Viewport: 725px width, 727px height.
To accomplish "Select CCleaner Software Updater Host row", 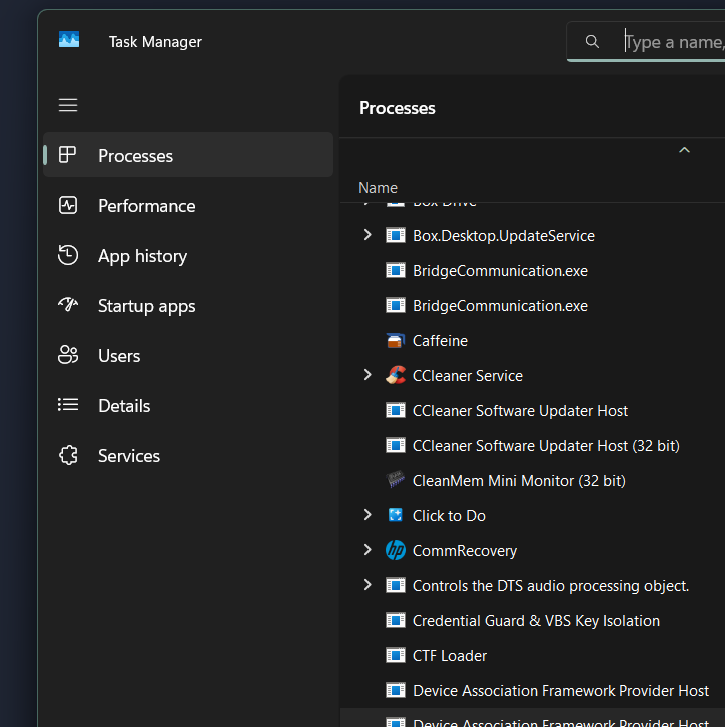I will click(532, 411).
